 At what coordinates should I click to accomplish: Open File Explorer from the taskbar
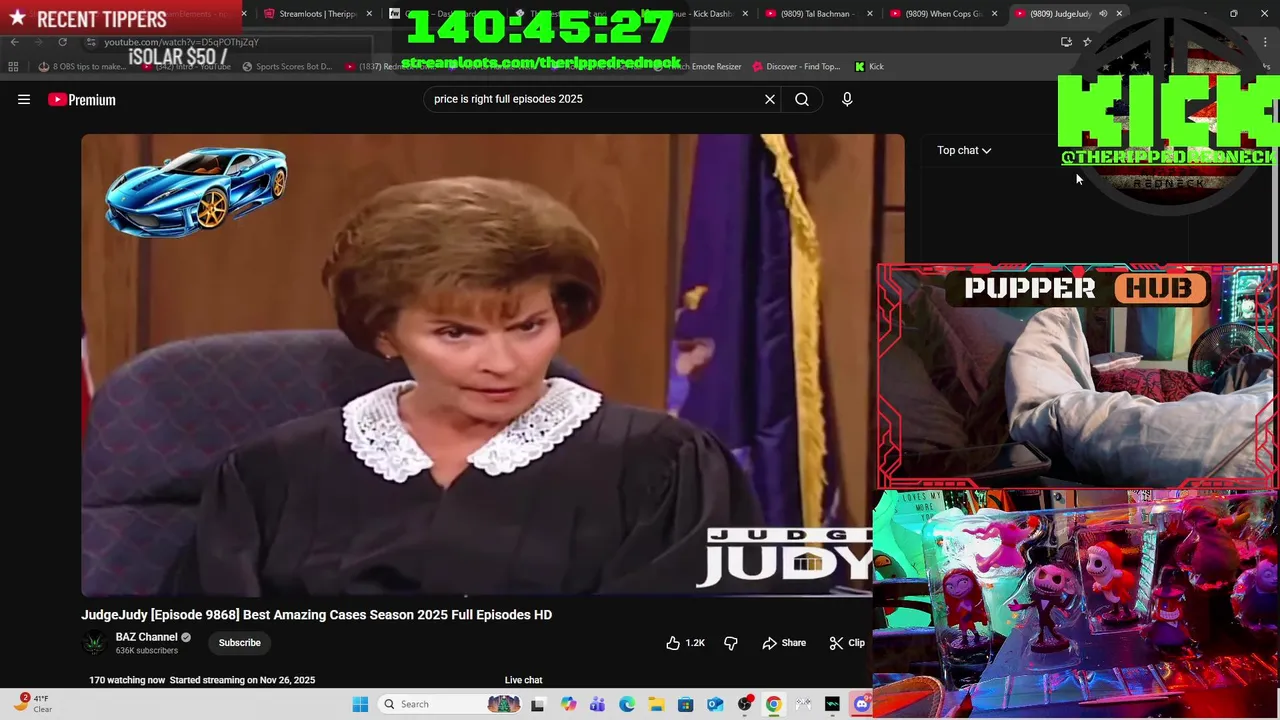pos(656,704)
